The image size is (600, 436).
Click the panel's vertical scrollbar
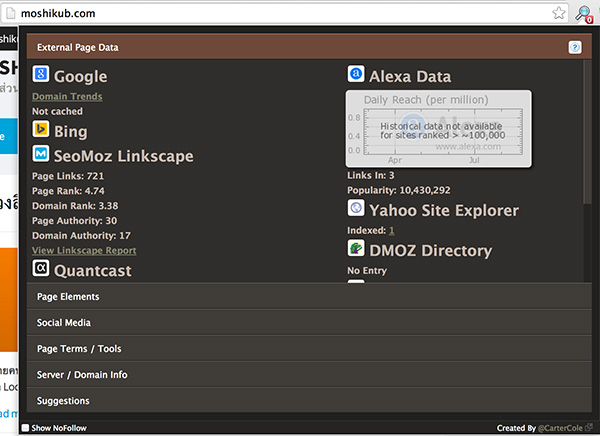587,132
